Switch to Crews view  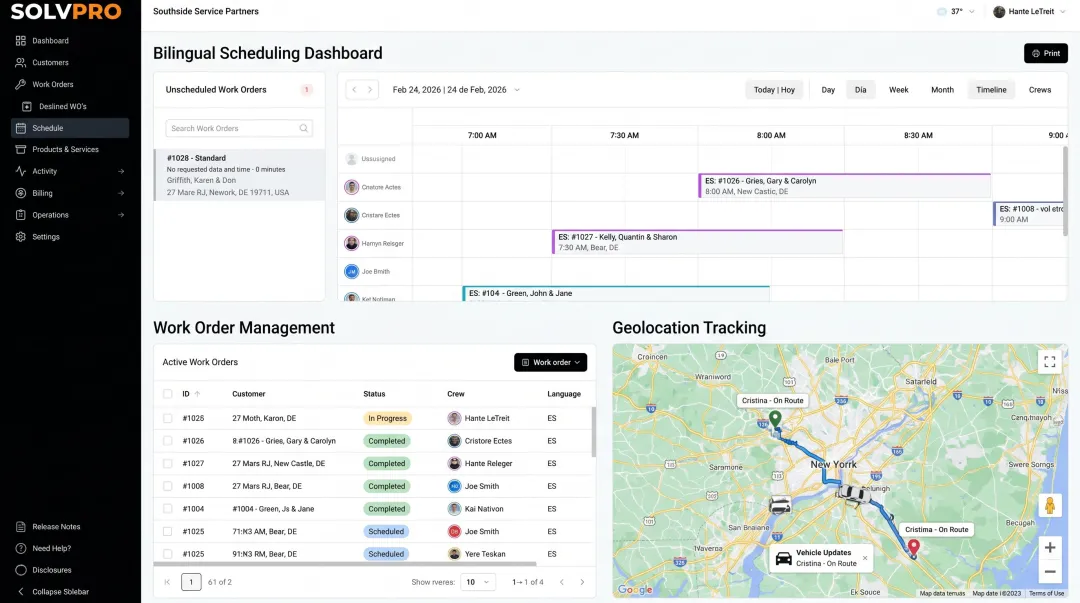tap(1039, 90)
